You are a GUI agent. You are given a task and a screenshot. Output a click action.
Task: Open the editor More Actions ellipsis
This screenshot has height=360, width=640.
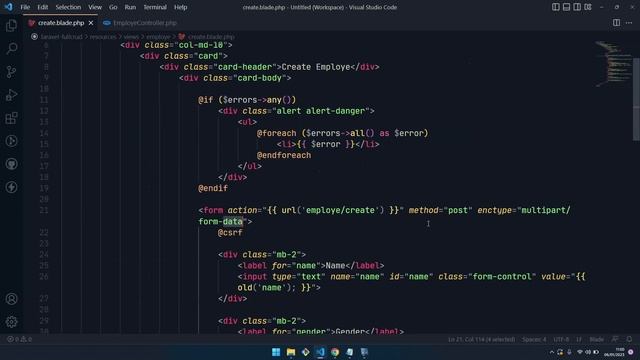pos(629,23)
